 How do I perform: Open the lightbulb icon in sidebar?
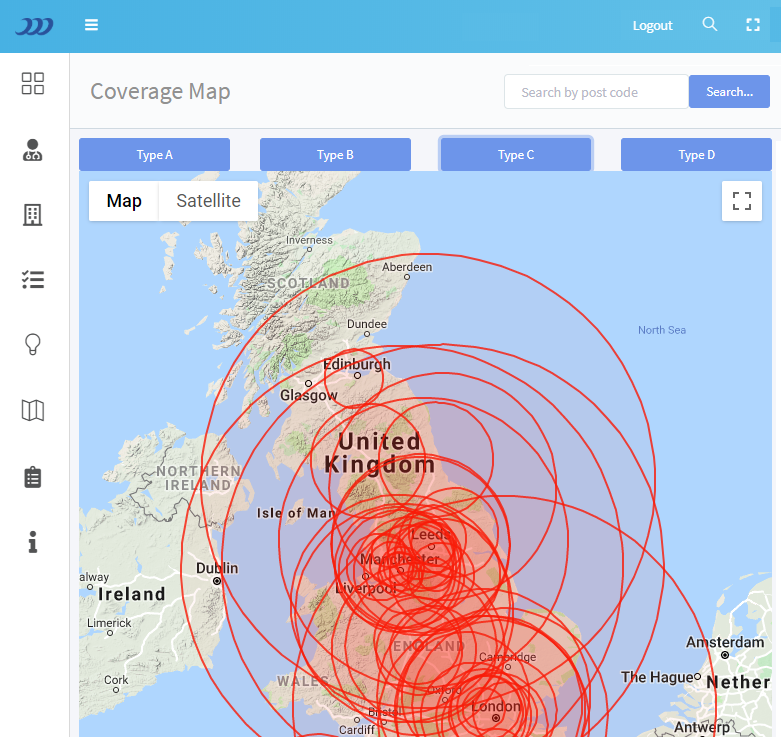[33, 344]
